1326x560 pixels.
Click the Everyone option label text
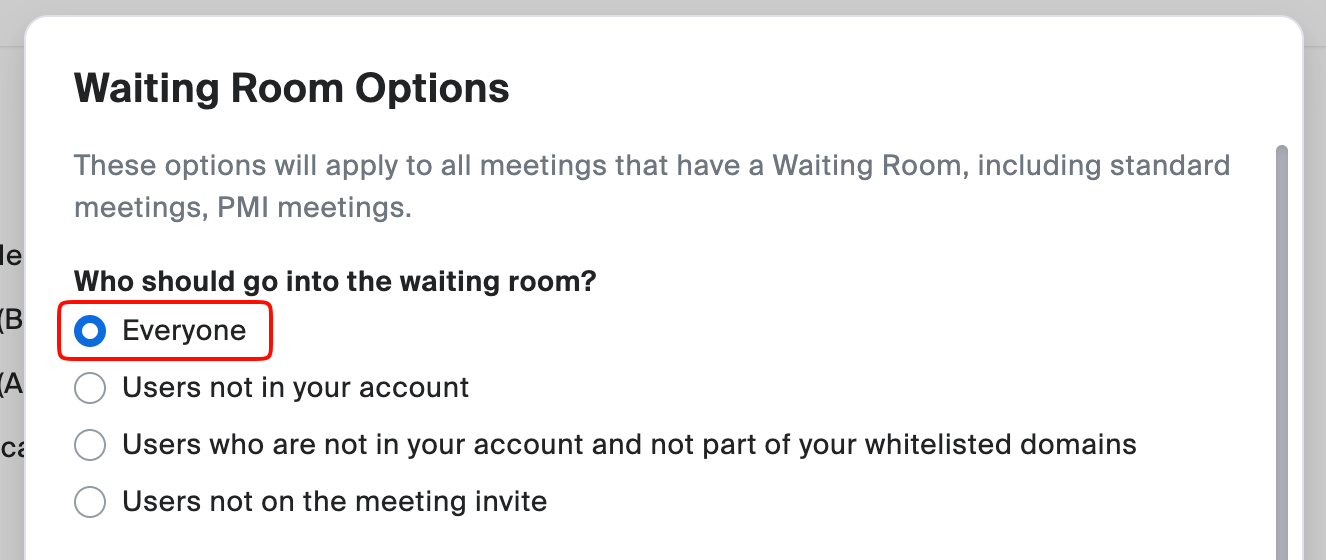point(184,331)
